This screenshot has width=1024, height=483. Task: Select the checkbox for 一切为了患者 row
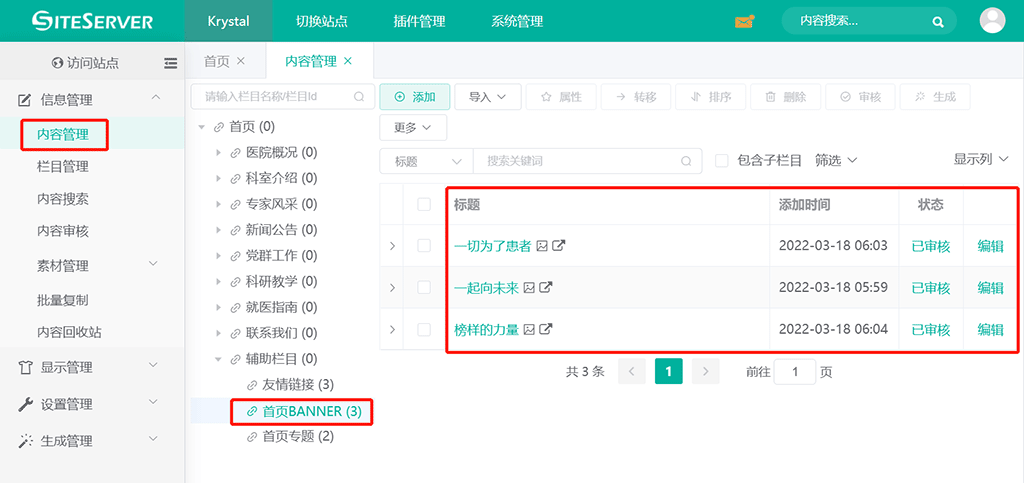pyautogui.click(x=424, y=246)
